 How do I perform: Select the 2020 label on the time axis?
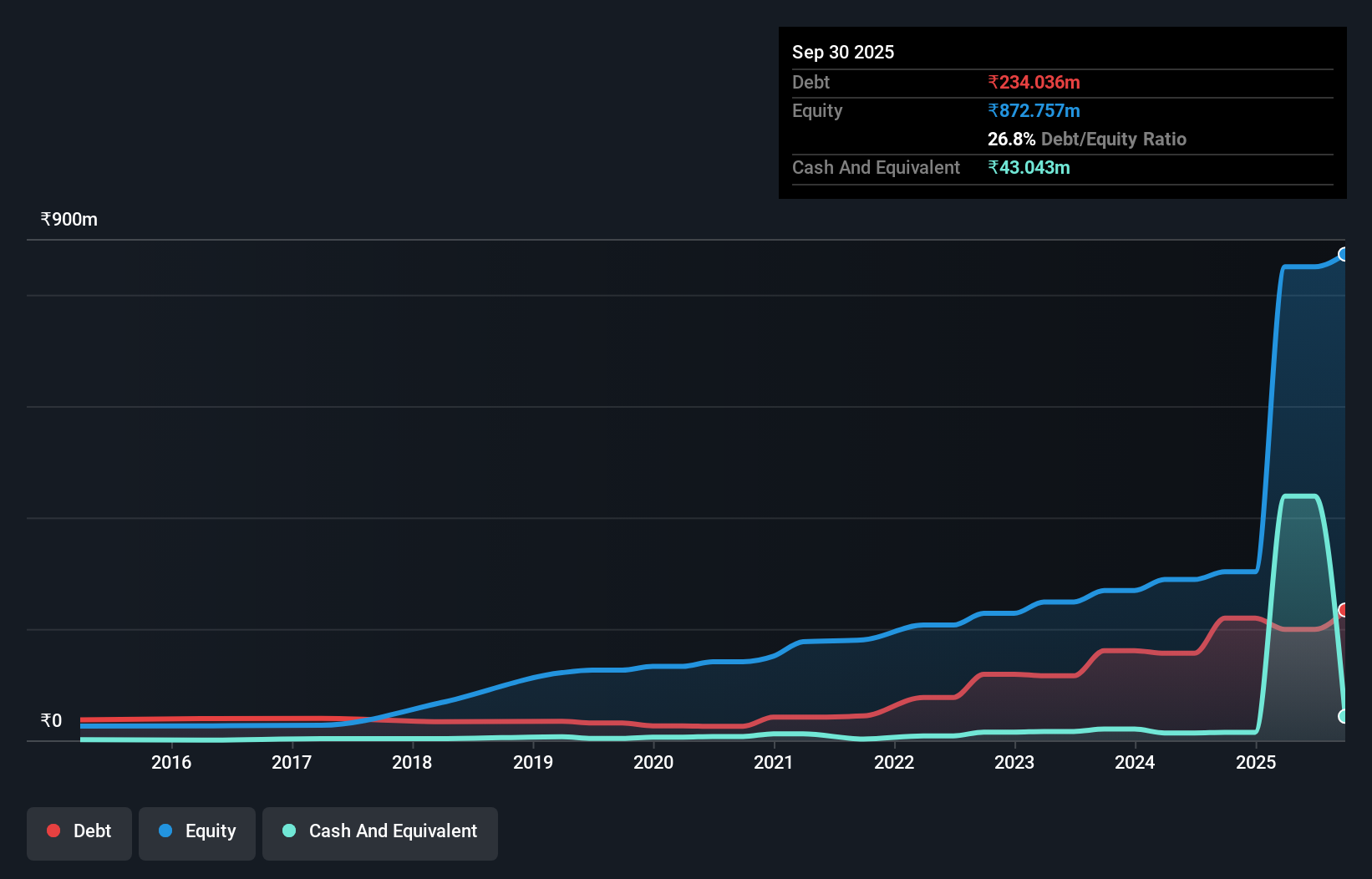pos(653,762)
